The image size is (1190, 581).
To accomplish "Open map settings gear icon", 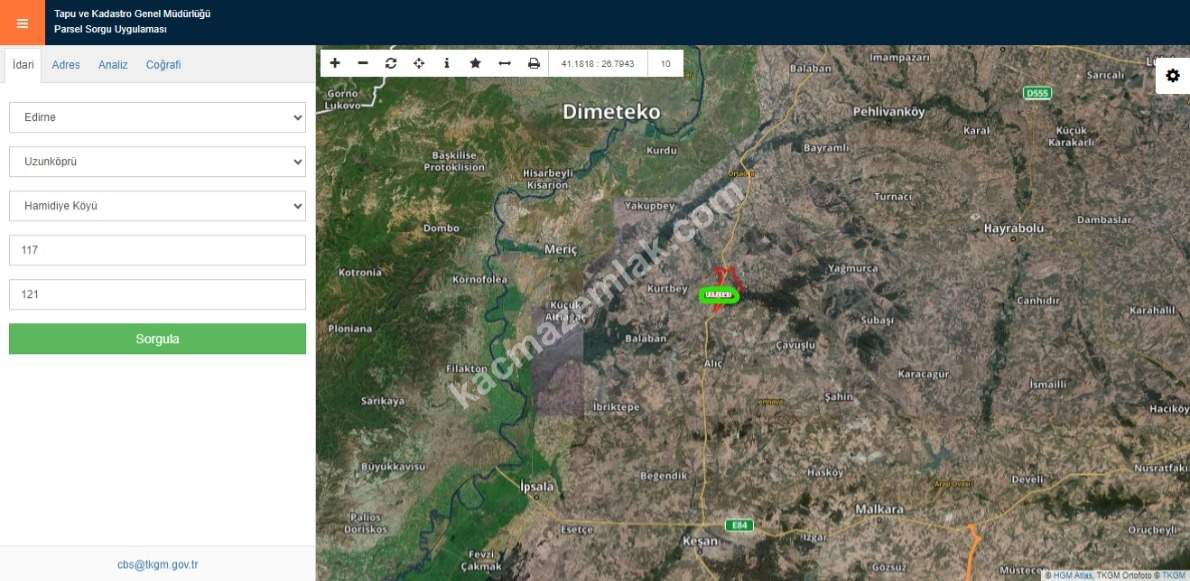I will pyautogui.click(x=1172, y=76).
